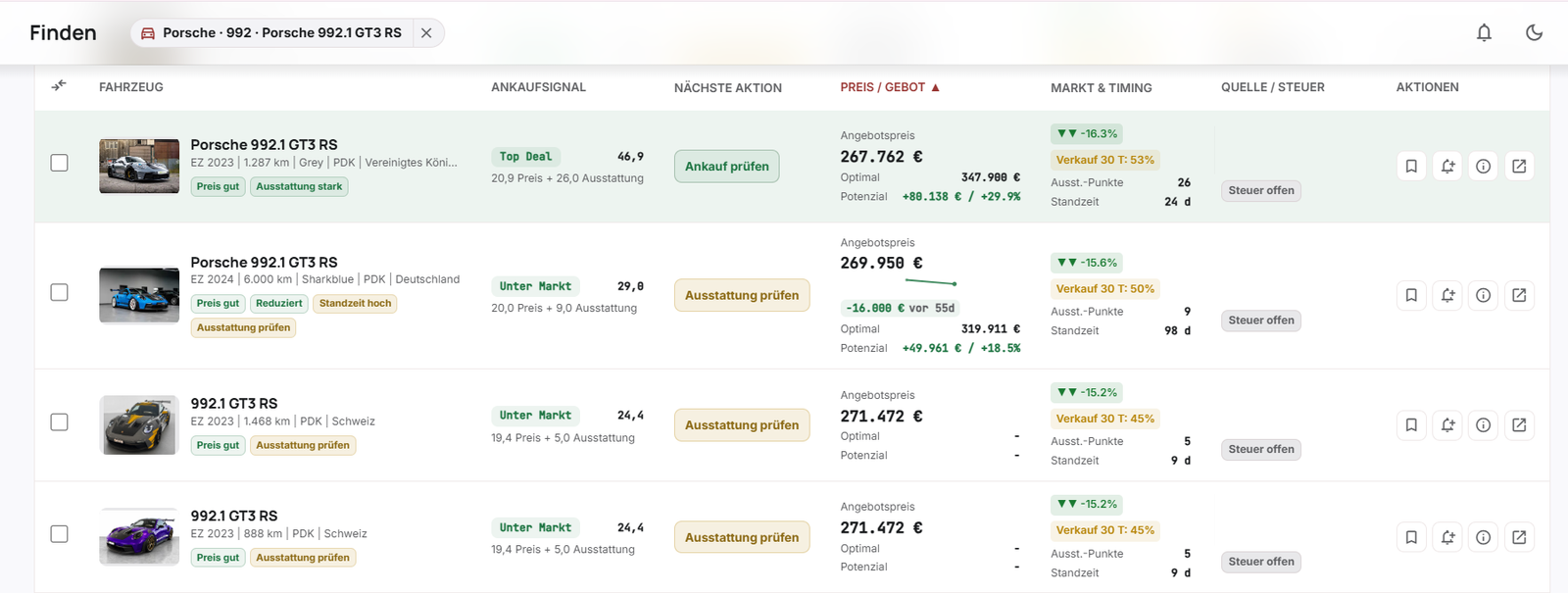Tick the checkbox for the Grey Porsche row
1568x593 pixels.
tap(59, 163)
